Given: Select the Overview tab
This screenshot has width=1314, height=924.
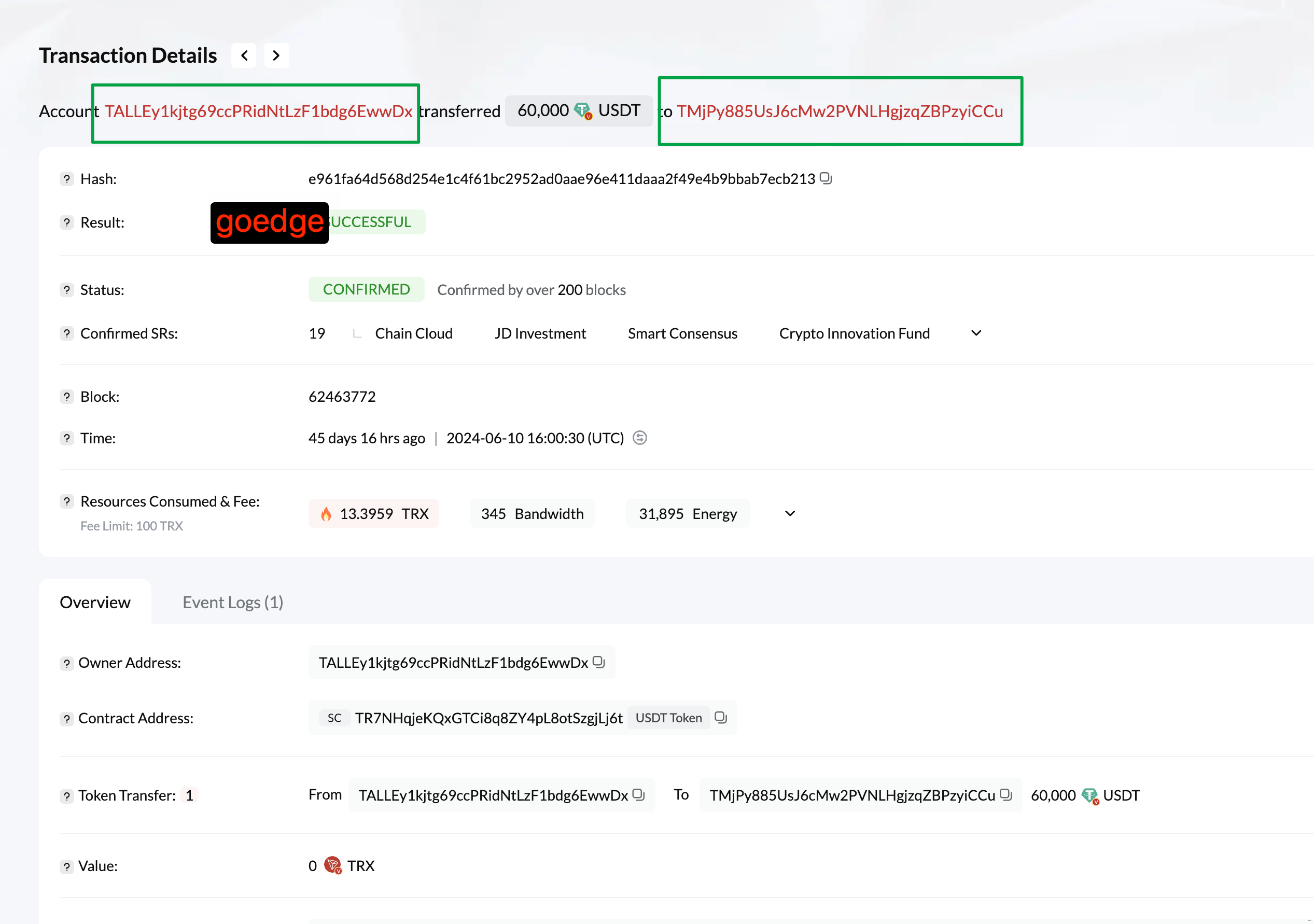Looking at the screenshot, I should point(95,602).
